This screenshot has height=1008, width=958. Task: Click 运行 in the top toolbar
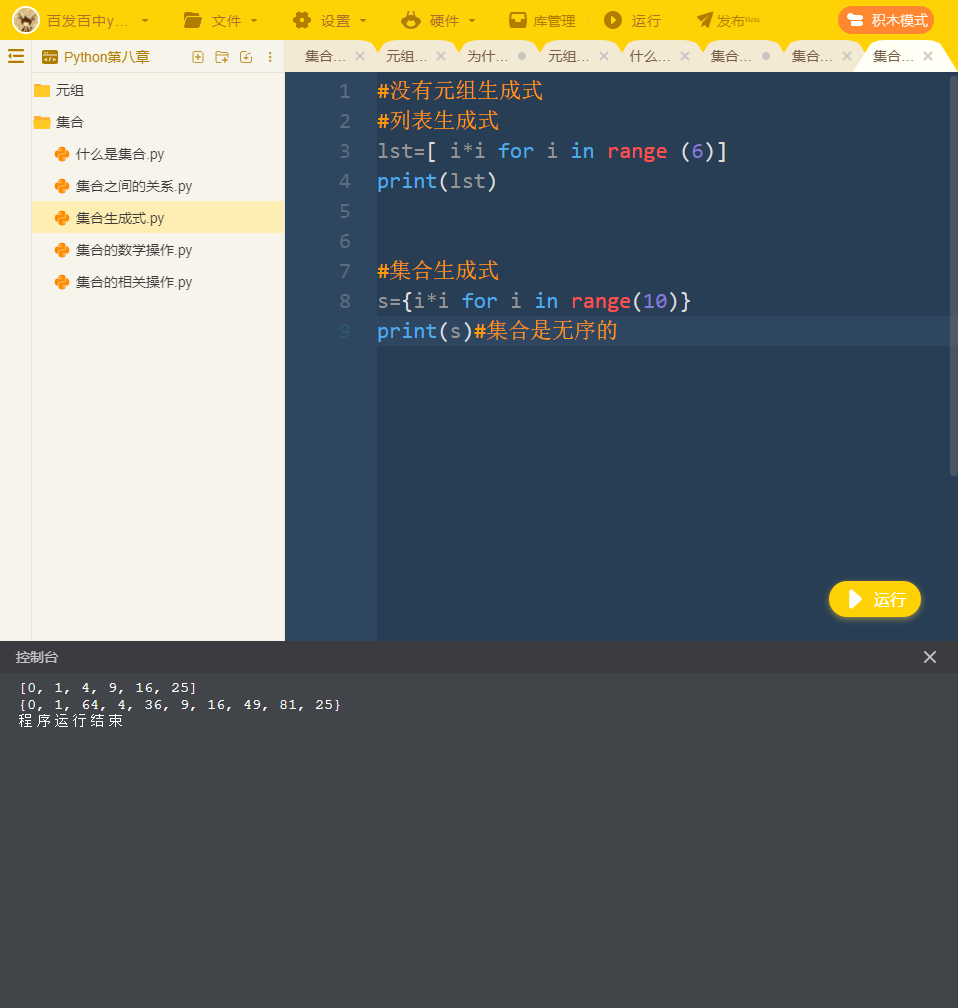(633, 21)
